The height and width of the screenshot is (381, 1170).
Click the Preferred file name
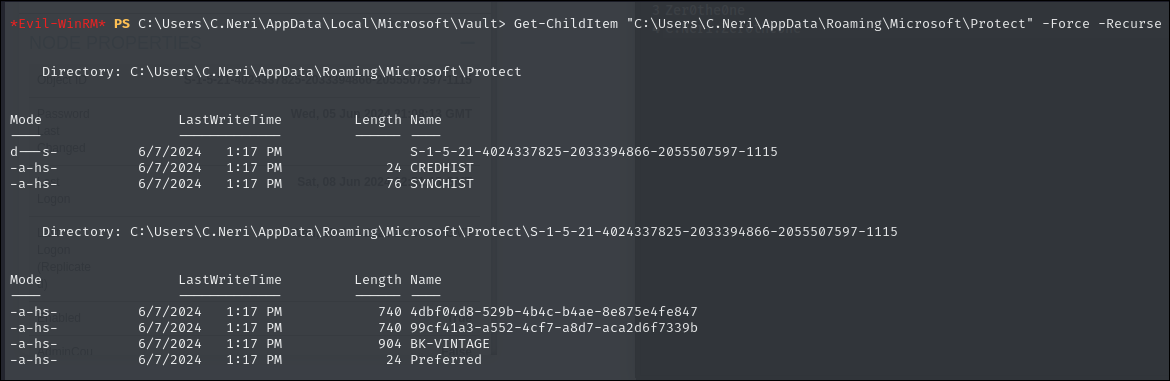click(446, 359)
